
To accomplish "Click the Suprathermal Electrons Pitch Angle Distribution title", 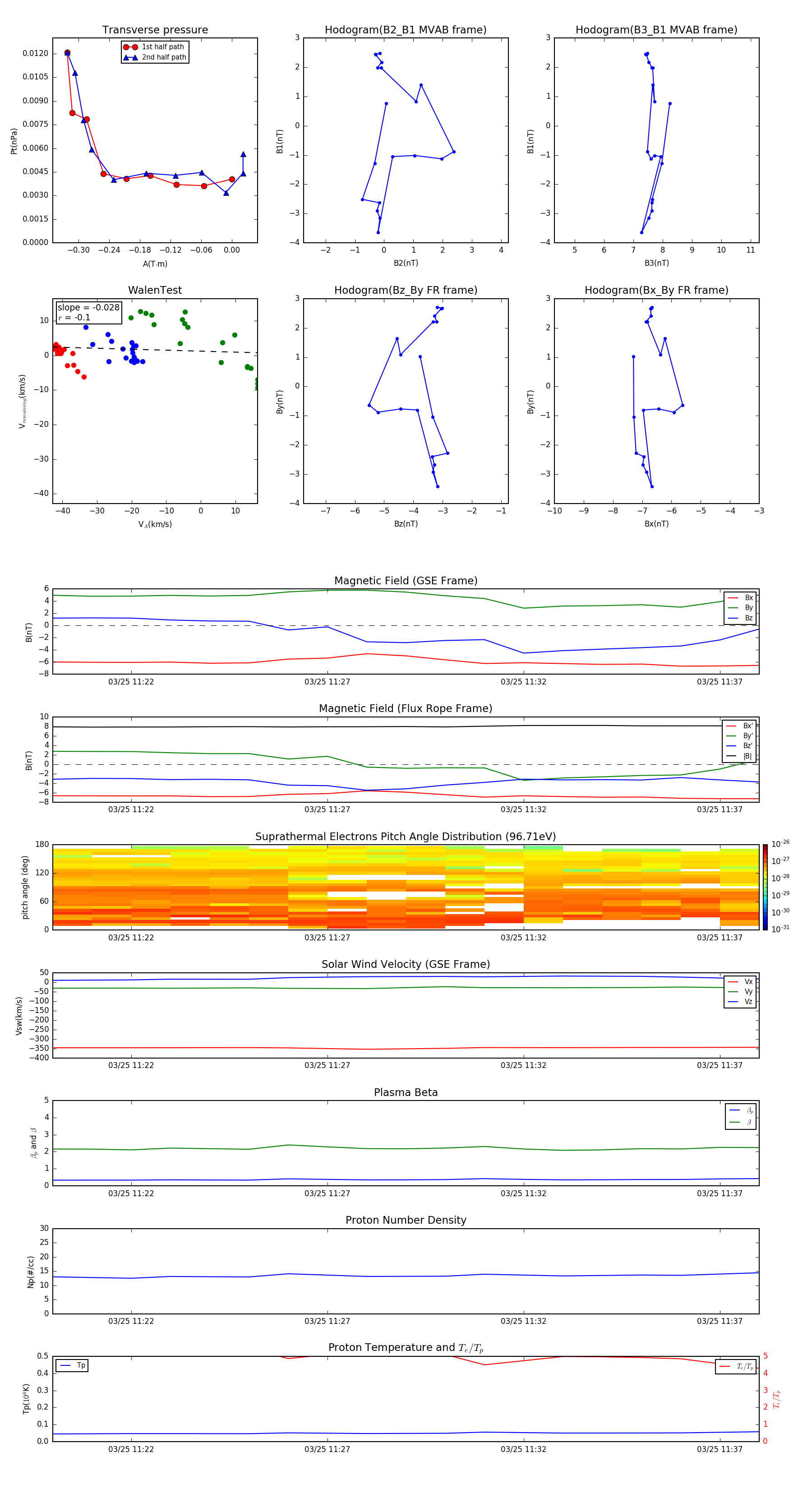I will 406,837.
